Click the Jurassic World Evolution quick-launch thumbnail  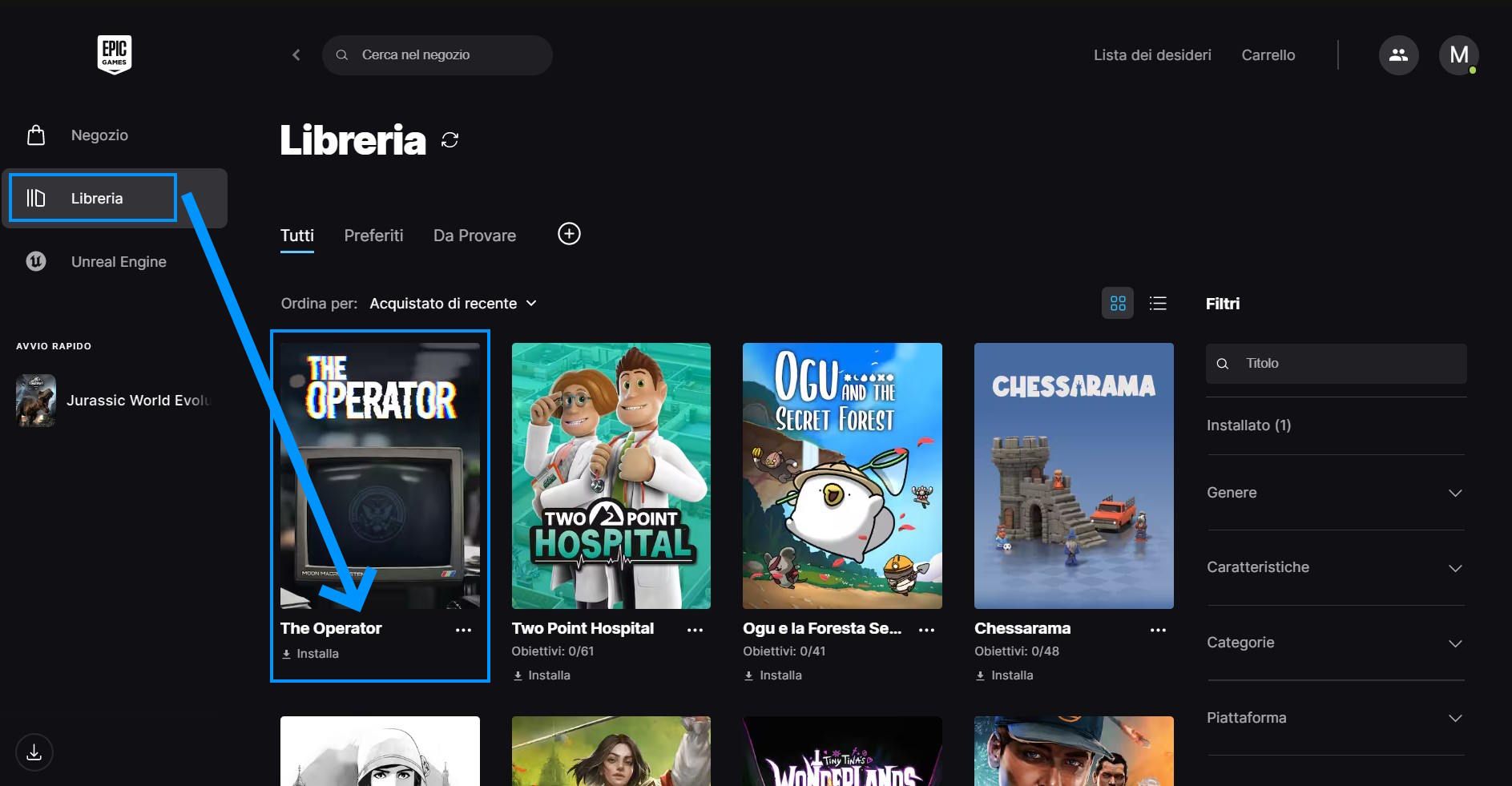[36, 401]
